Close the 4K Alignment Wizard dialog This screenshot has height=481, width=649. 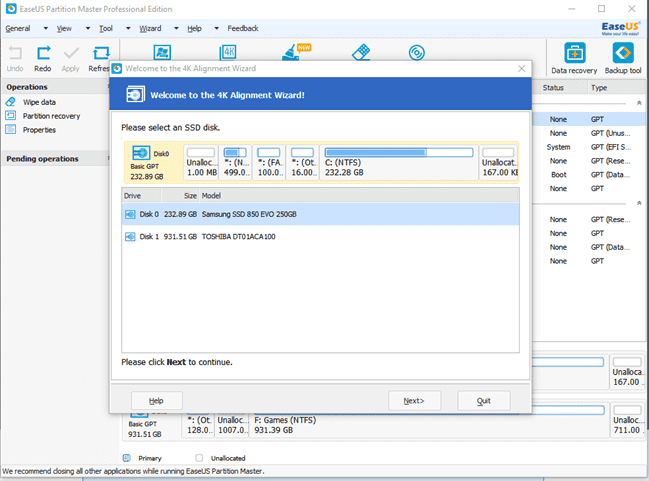[522, 68]
